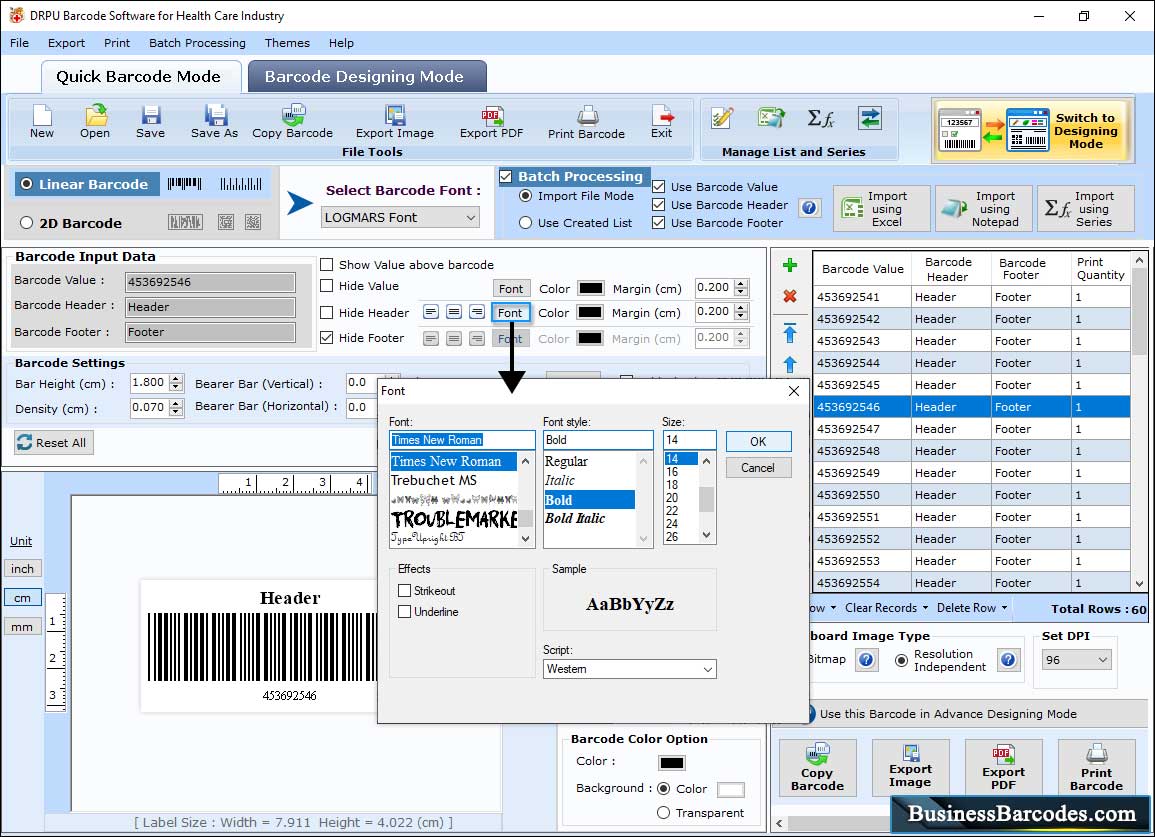The image size is (1155, 837).
Task: Click the help icon beside Use Barcode Header
Action: click(x=810, y=208)
